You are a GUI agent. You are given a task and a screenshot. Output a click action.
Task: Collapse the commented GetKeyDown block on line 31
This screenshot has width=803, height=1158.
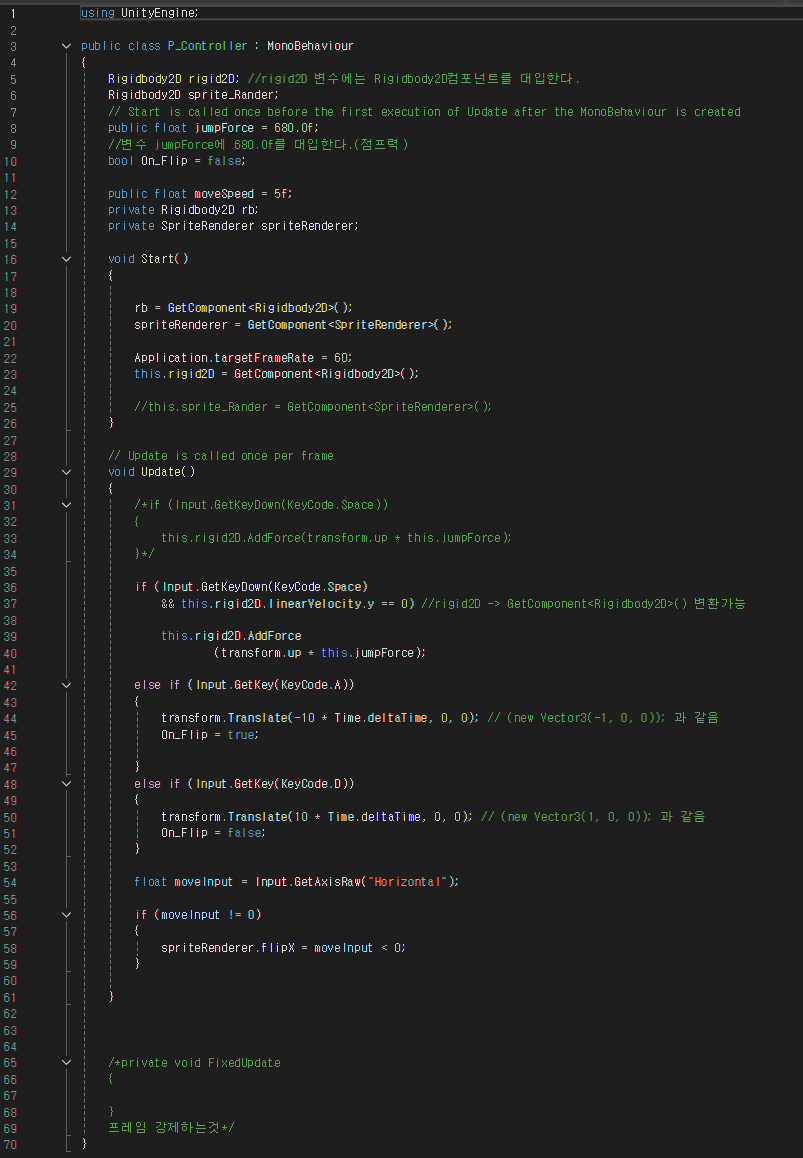point(66,505)
